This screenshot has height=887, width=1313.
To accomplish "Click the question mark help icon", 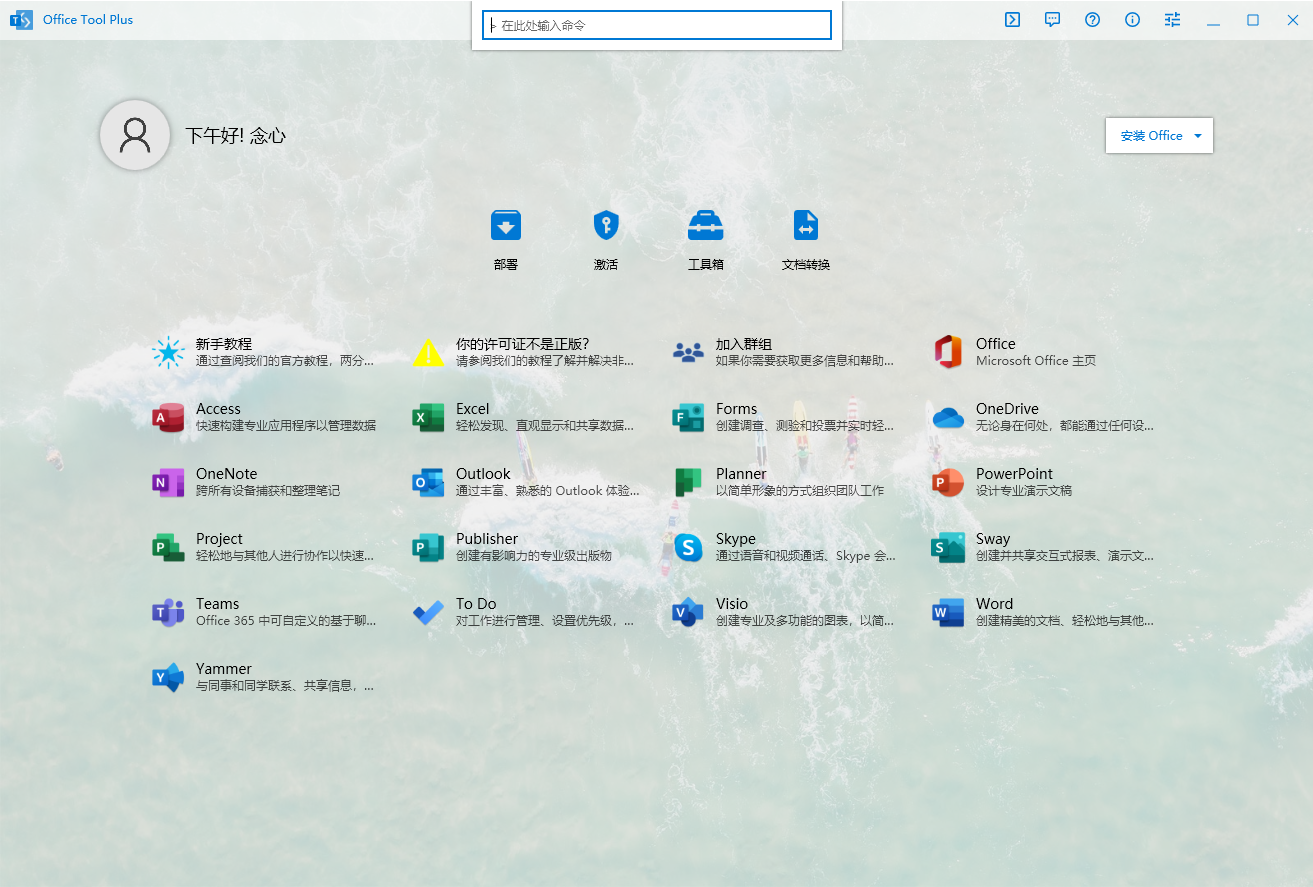I will click(1092, 19).
